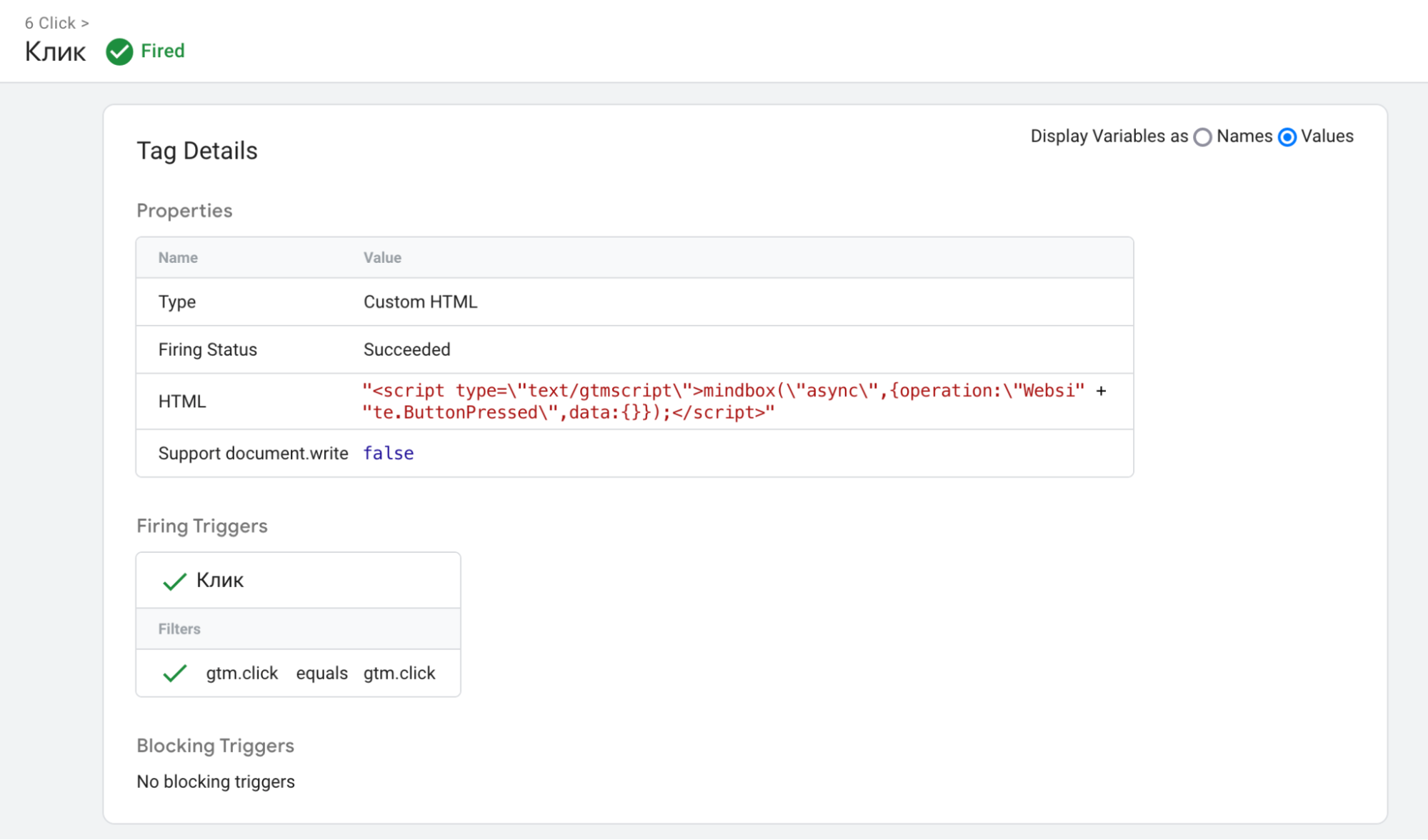Click the checkmark beside gtm.click filter
This screenshot has height=840, width=1428.
[x=174, y=674]
